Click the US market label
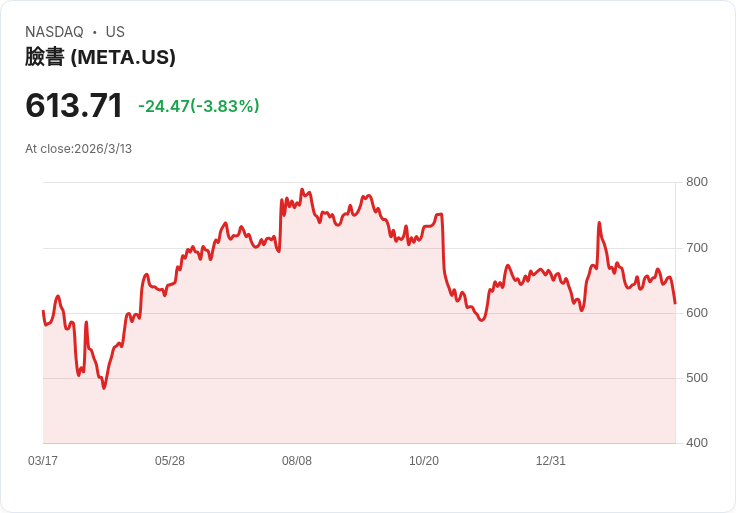Screen dimensions: 736x513 pyautogui.click(x=115, y=32)
